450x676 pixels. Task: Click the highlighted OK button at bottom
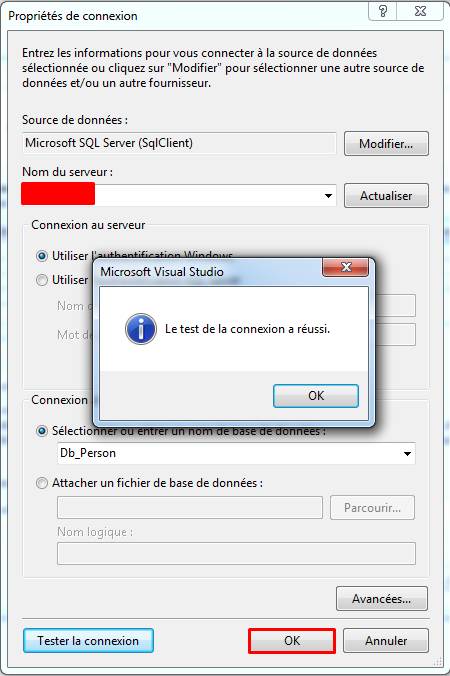(x=292, y=641)
